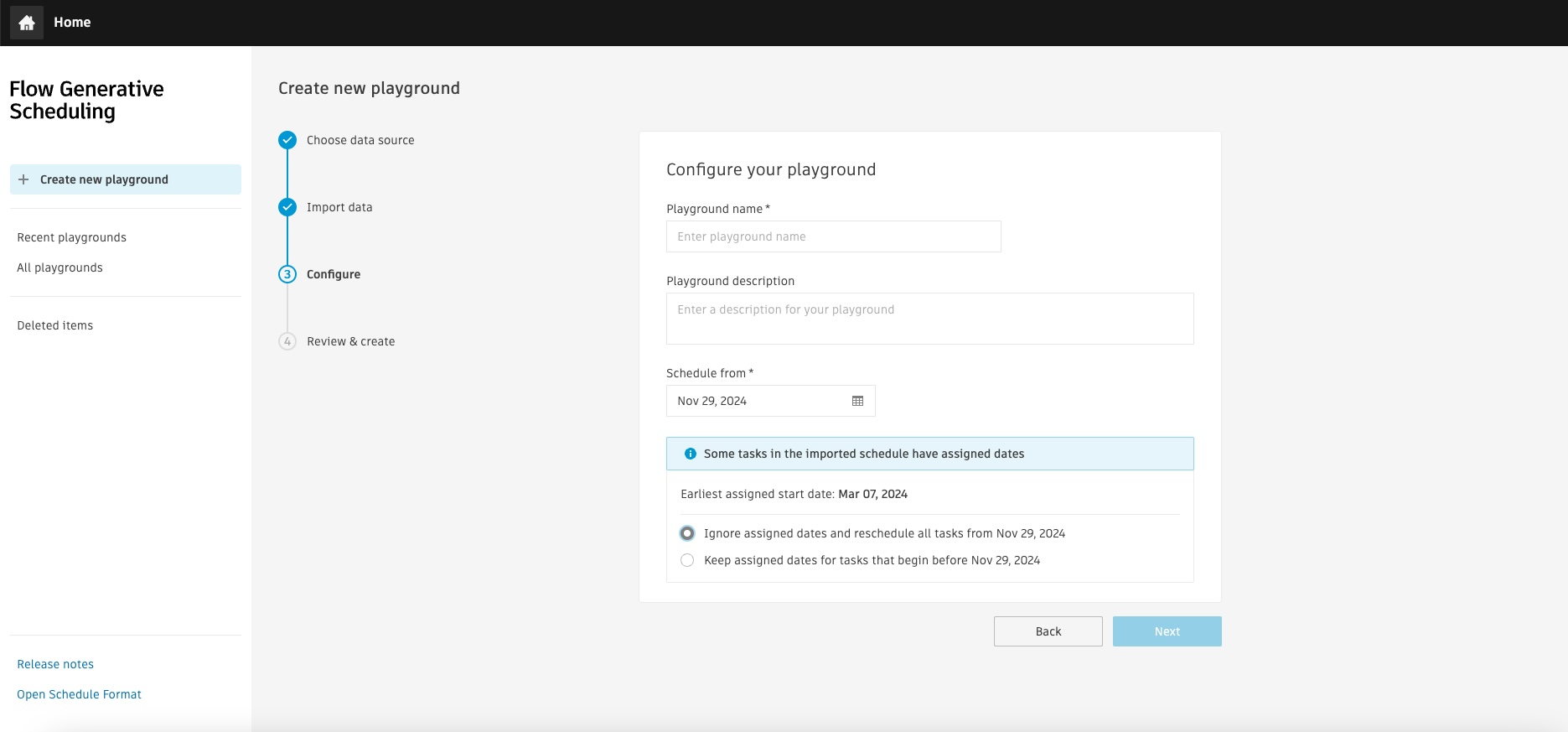The width and height of the screenshot is (1568, 732).
Task: Click the Import data checkmark step icon
Action: (287, 207)
